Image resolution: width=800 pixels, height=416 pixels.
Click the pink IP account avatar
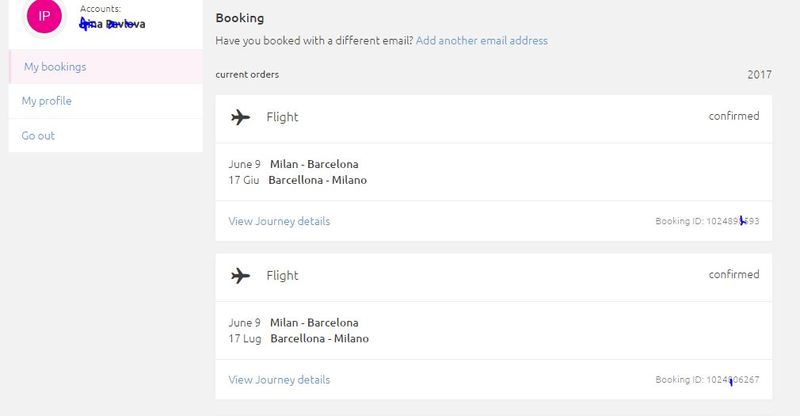pyautogui.click(x=44, y=16)
